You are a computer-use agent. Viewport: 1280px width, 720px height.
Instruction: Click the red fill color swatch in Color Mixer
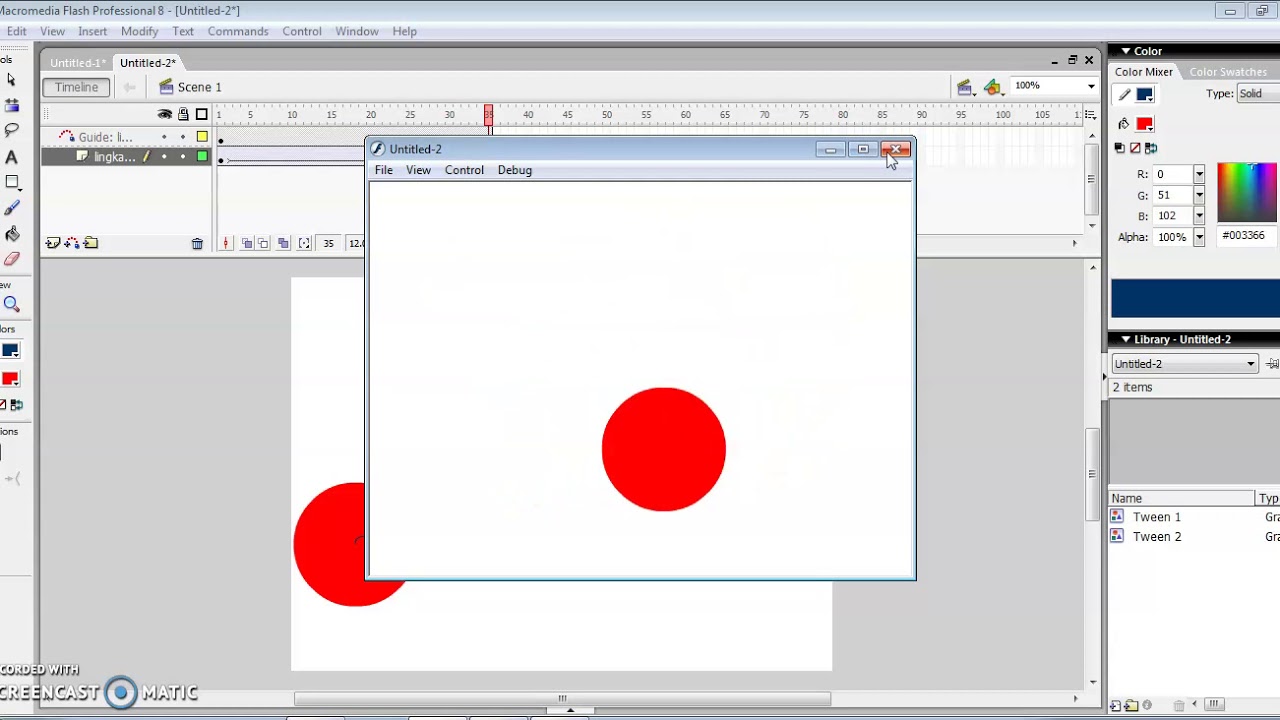click(1145, 124)
